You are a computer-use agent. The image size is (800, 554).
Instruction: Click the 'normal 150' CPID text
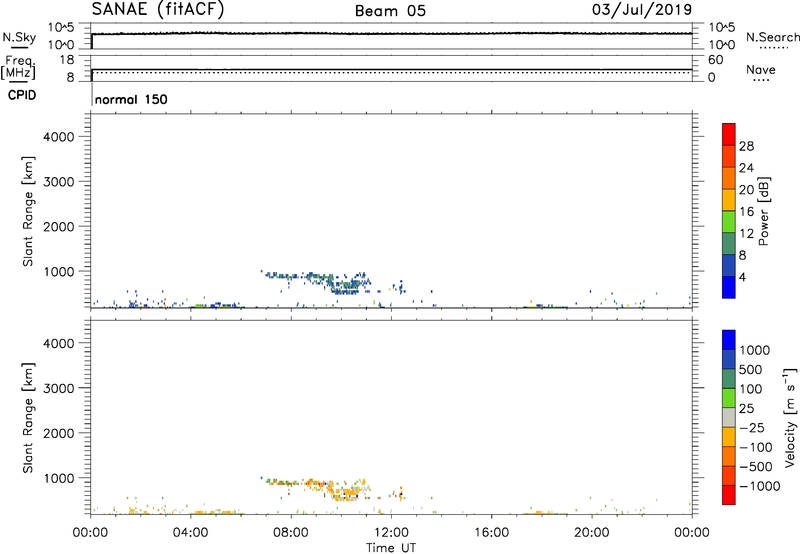pos(131,99)
